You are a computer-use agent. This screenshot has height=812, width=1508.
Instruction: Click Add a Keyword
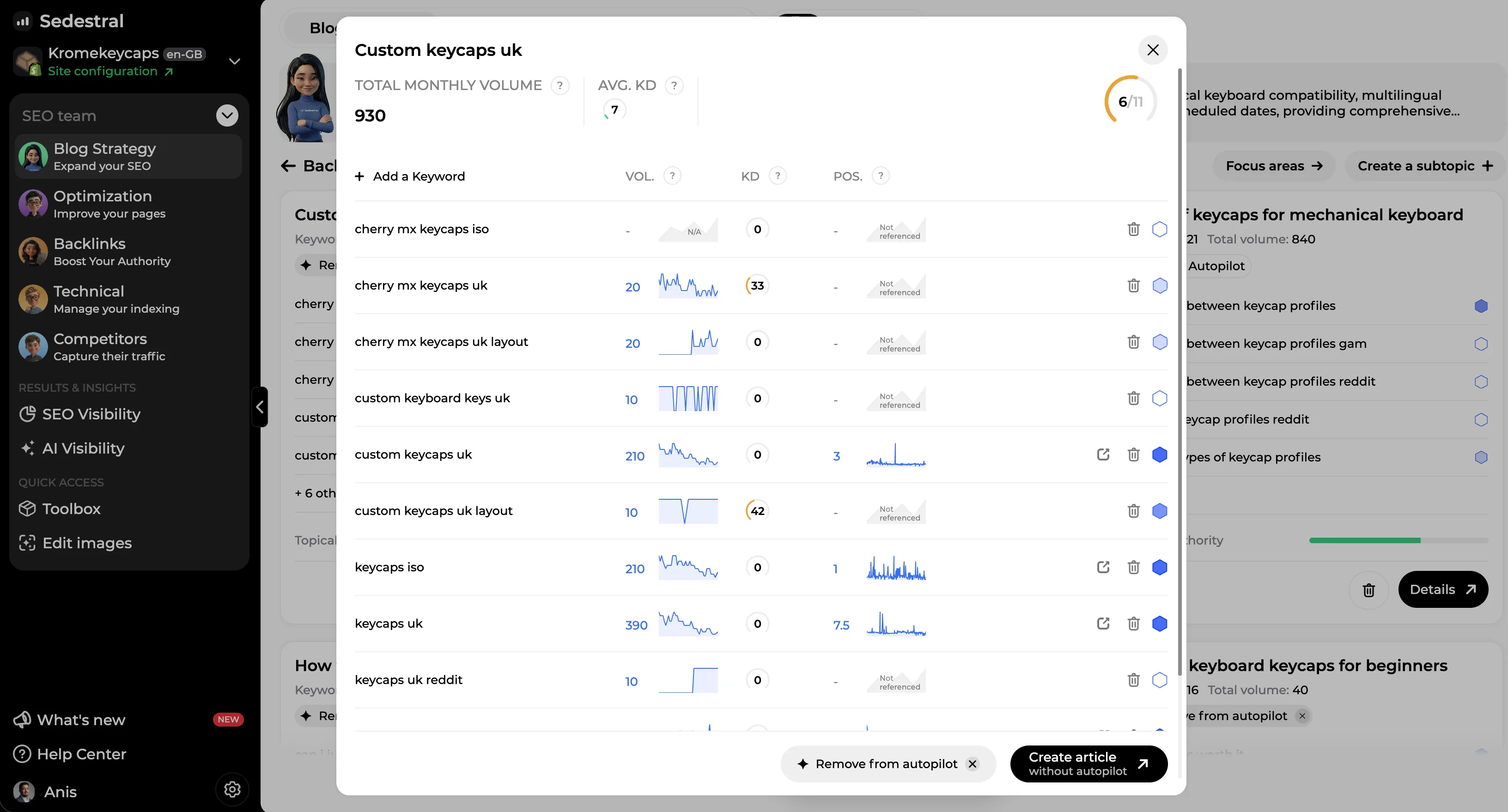coord(410,176)
